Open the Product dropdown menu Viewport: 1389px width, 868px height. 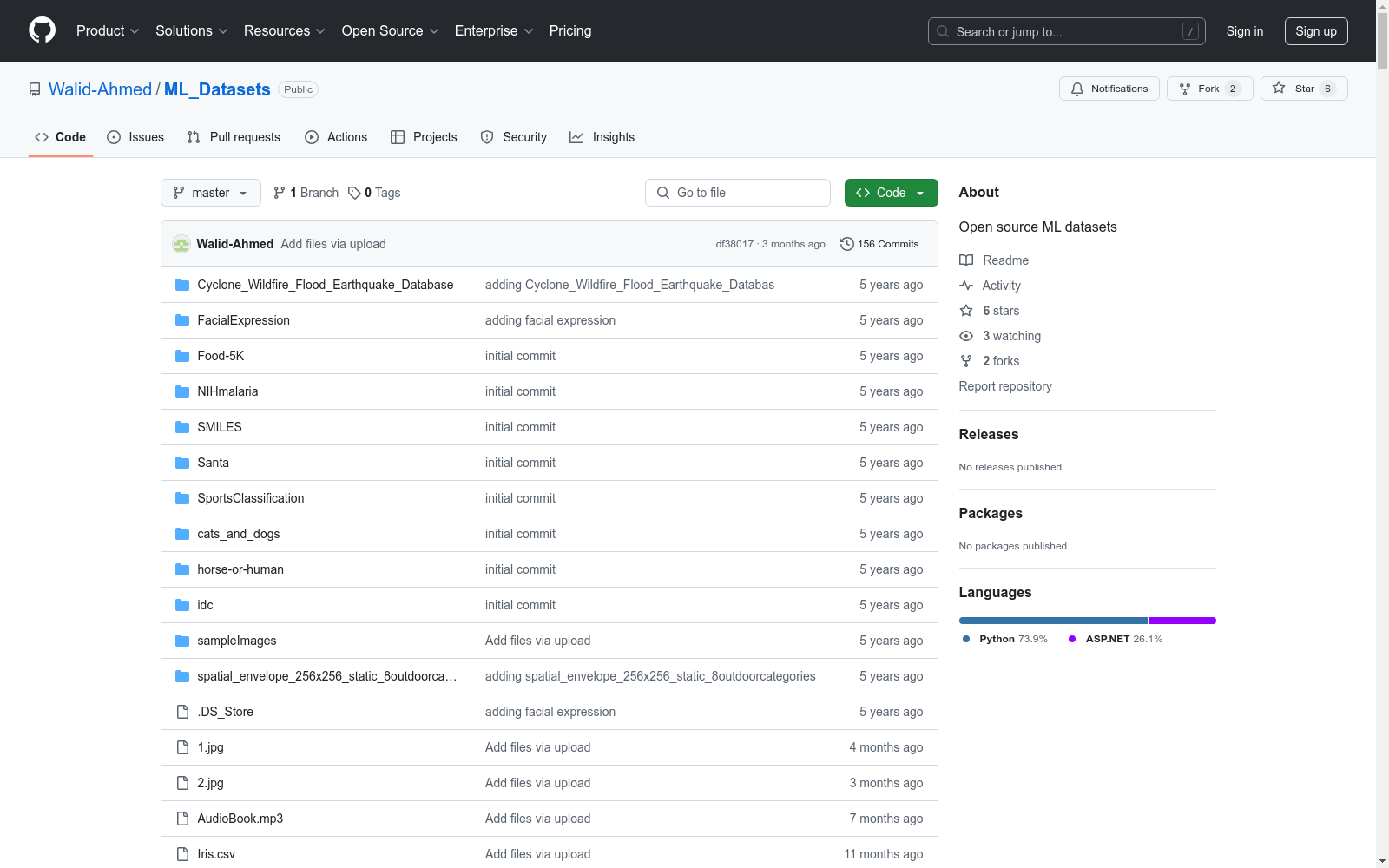(108, 31)
